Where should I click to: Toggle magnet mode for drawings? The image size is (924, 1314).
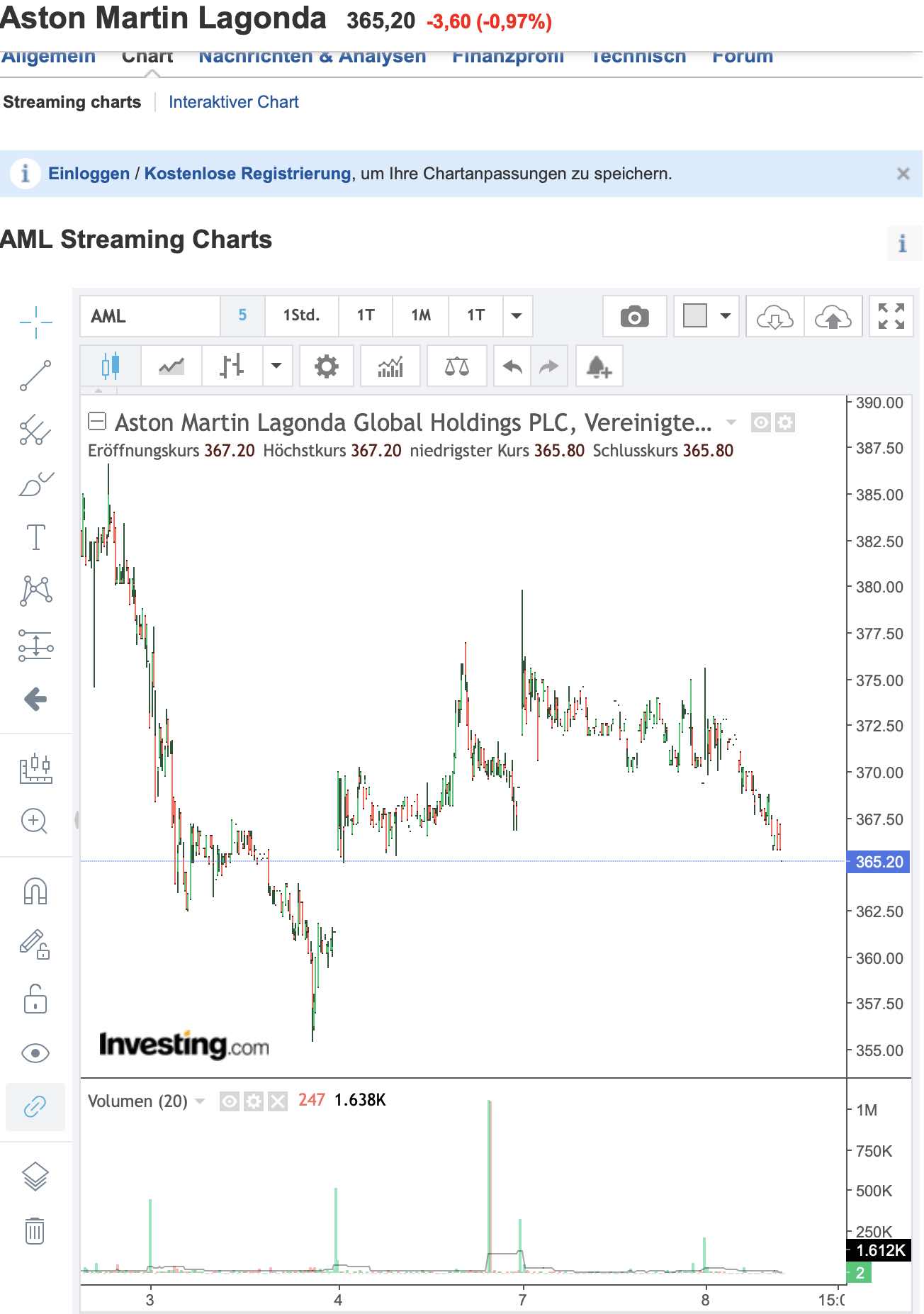(35, 891)
